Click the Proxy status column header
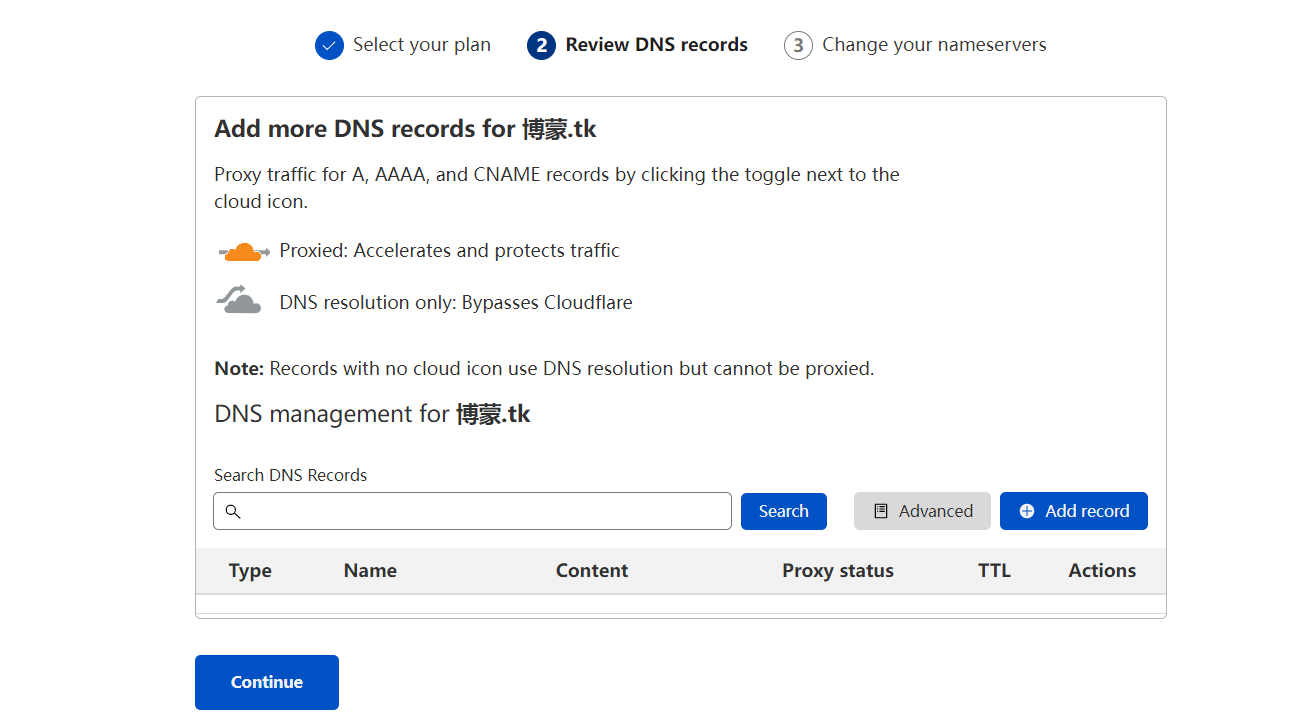The image size is (1291, 728). click(x=838, y=571)
